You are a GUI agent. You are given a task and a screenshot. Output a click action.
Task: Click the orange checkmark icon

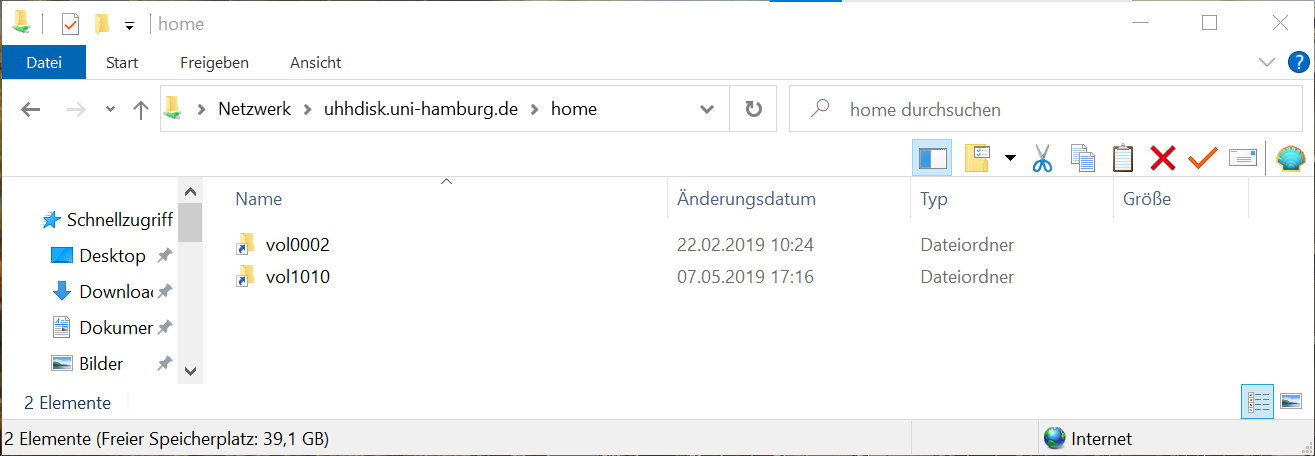point(1202,158)
